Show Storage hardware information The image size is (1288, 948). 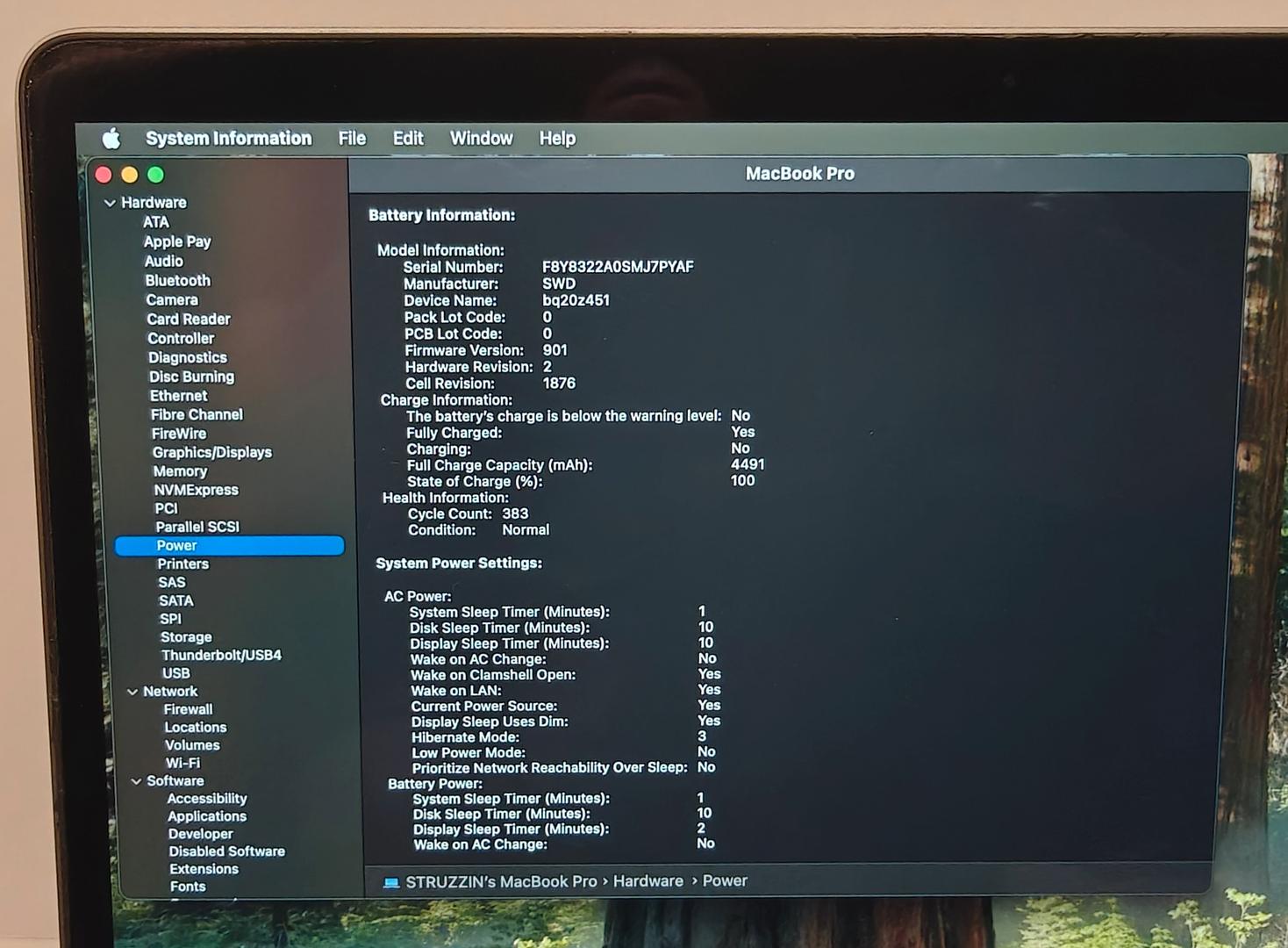186,637
